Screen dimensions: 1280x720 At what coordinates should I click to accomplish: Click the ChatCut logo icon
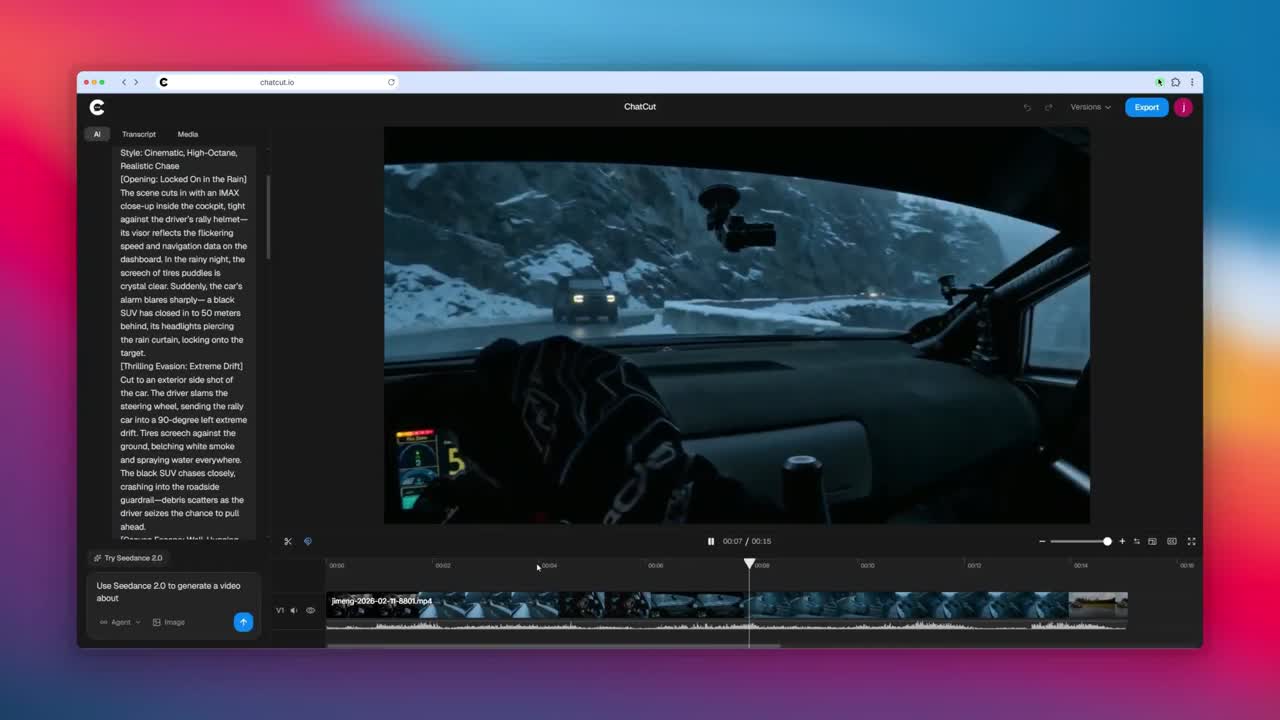[x=97, y=107]
